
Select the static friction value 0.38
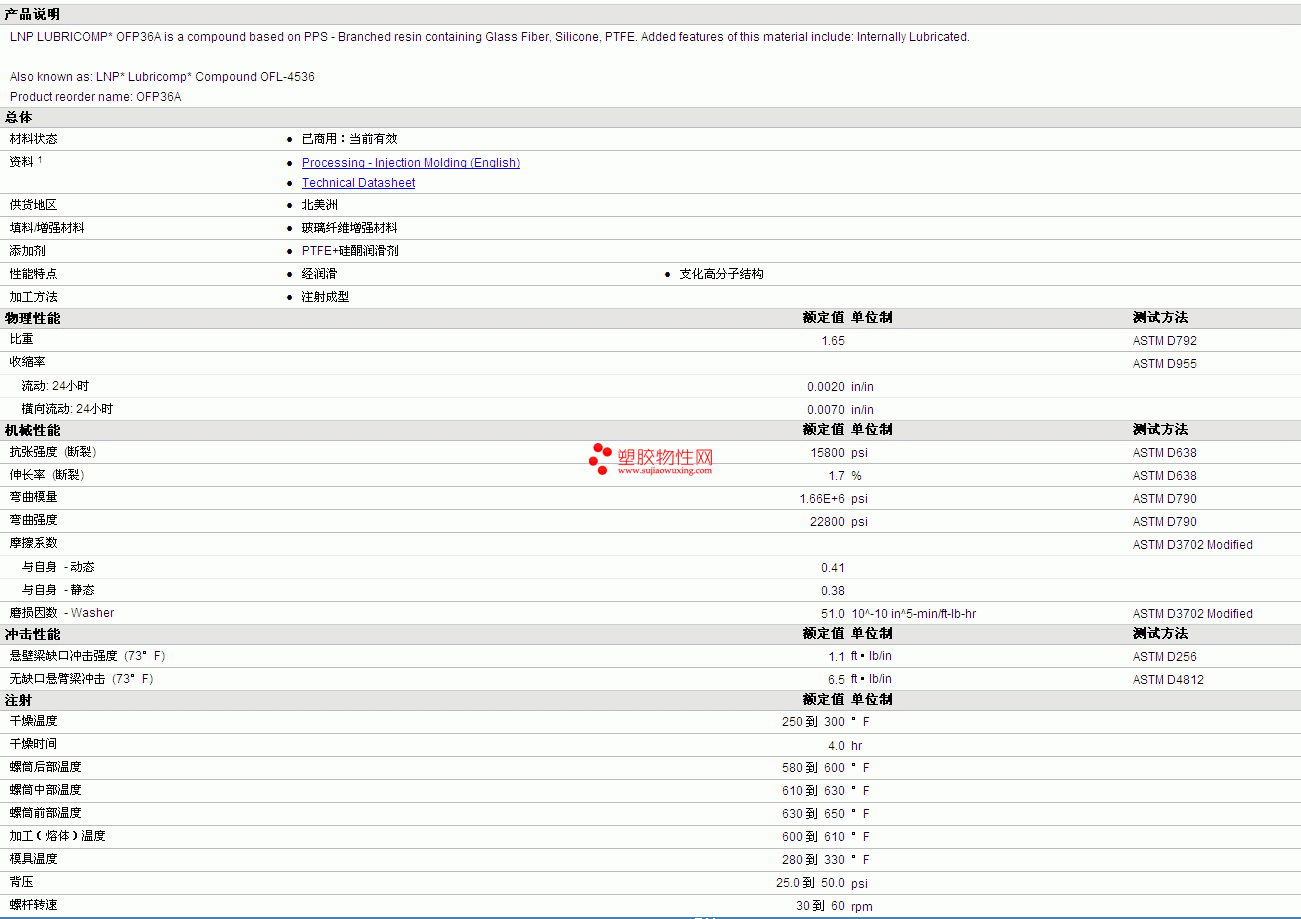click(x=833, y=591)
